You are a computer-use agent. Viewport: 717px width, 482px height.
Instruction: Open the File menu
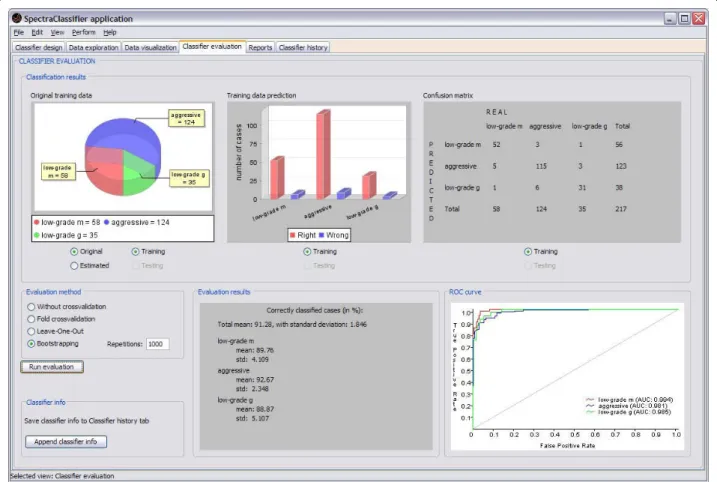19,32
